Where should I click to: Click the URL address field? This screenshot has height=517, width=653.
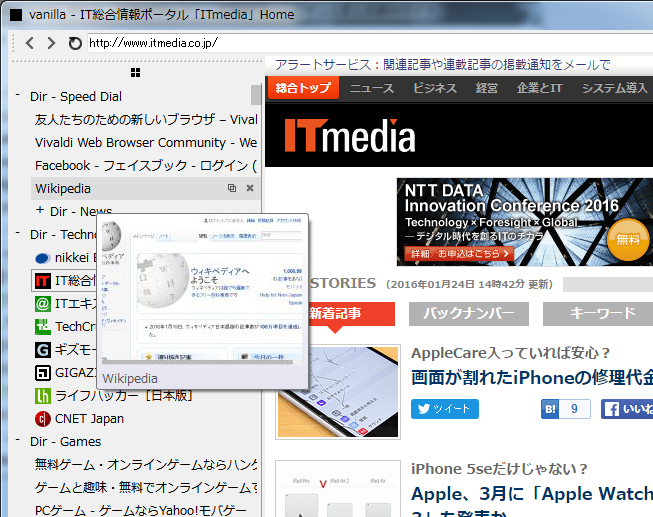[370, 43]
